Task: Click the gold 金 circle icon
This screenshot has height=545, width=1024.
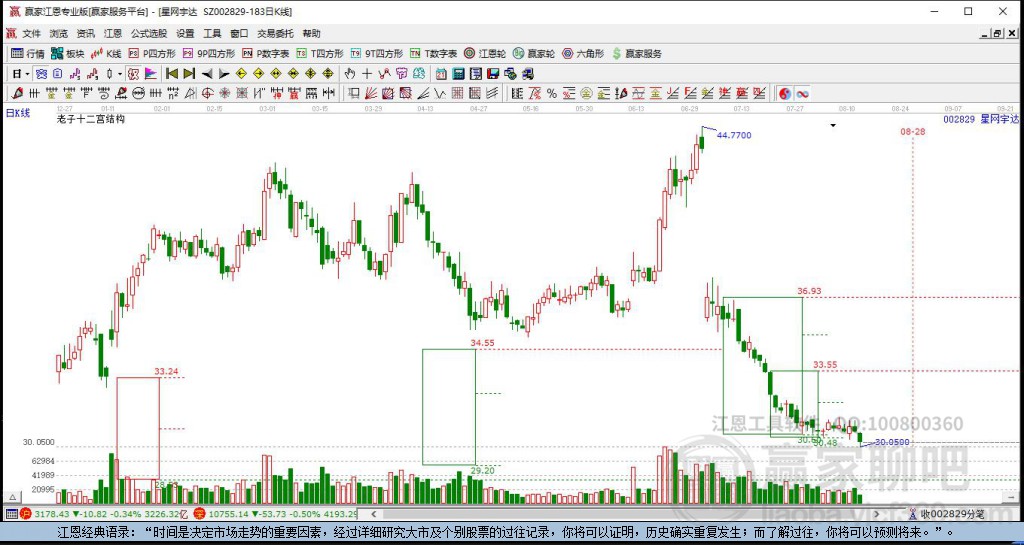Action: point(586,93)
